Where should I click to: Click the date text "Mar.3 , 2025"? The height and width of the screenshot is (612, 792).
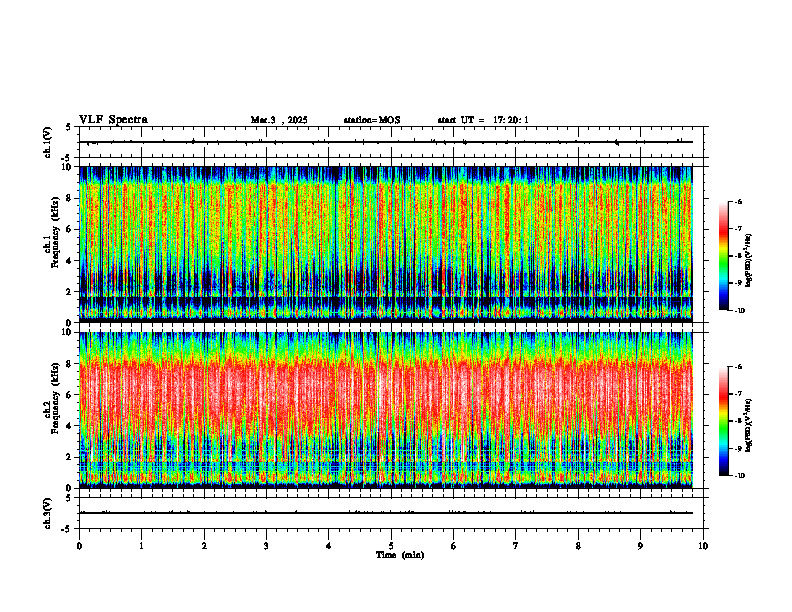pyautogui.click(x=279, y=120)
